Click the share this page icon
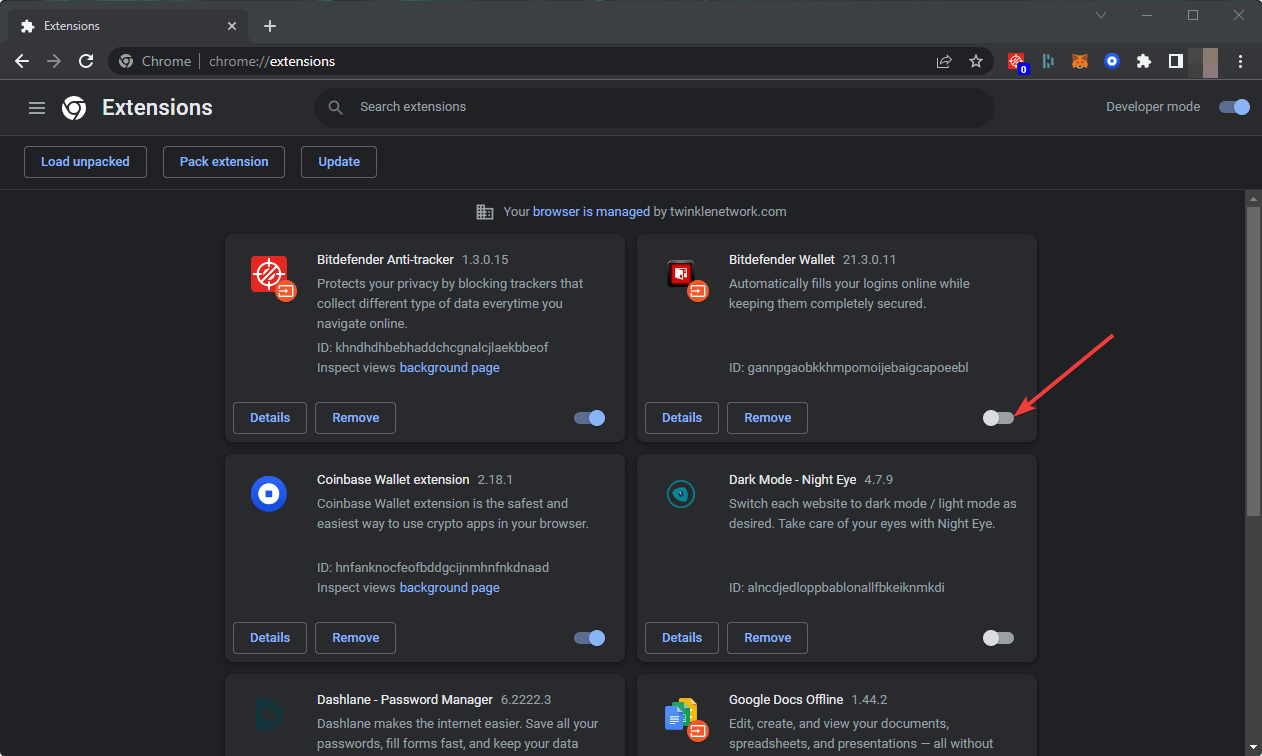1262x756 pixels. click(944, 61)
